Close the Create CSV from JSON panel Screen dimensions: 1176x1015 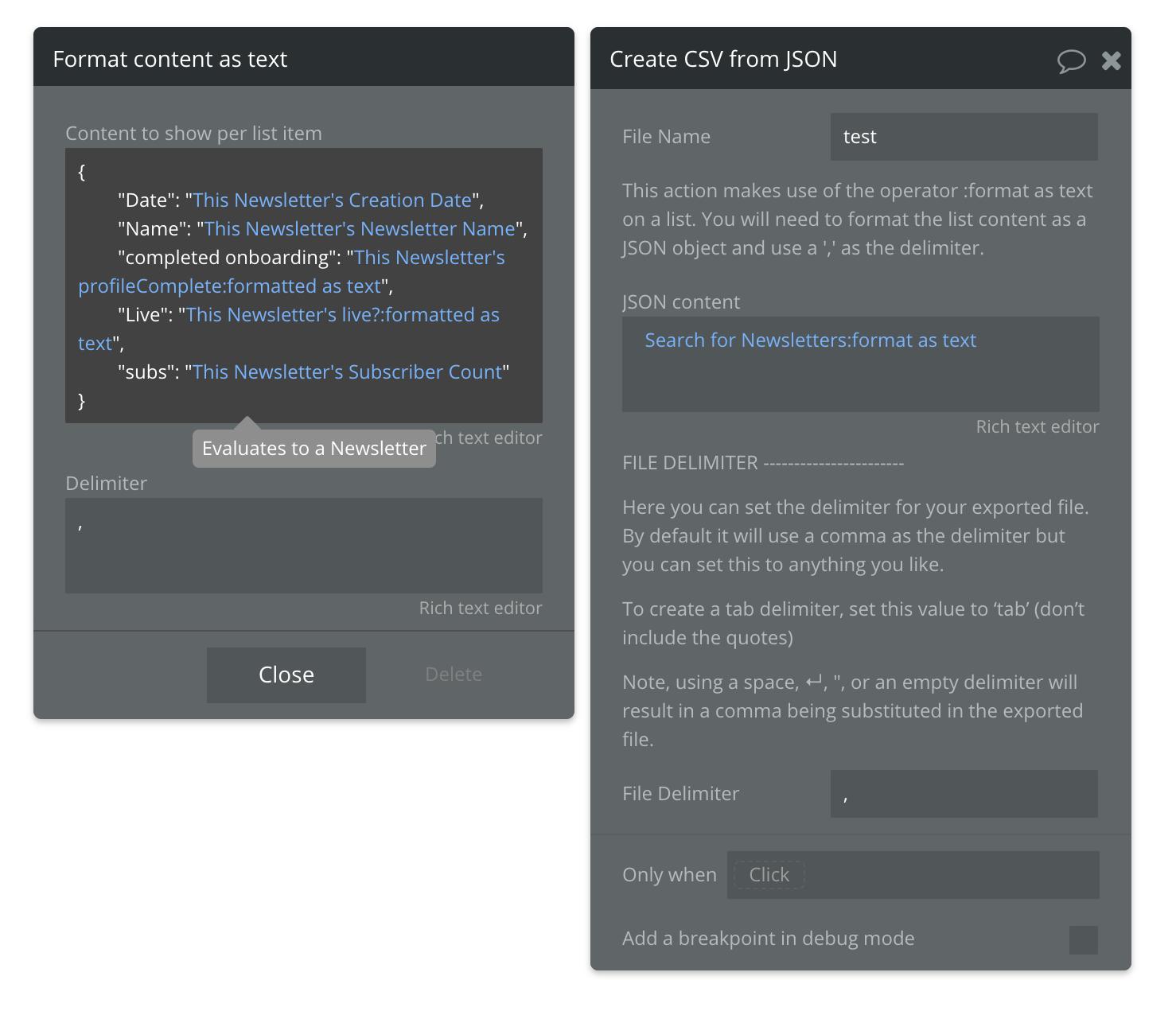(1112, 60)
